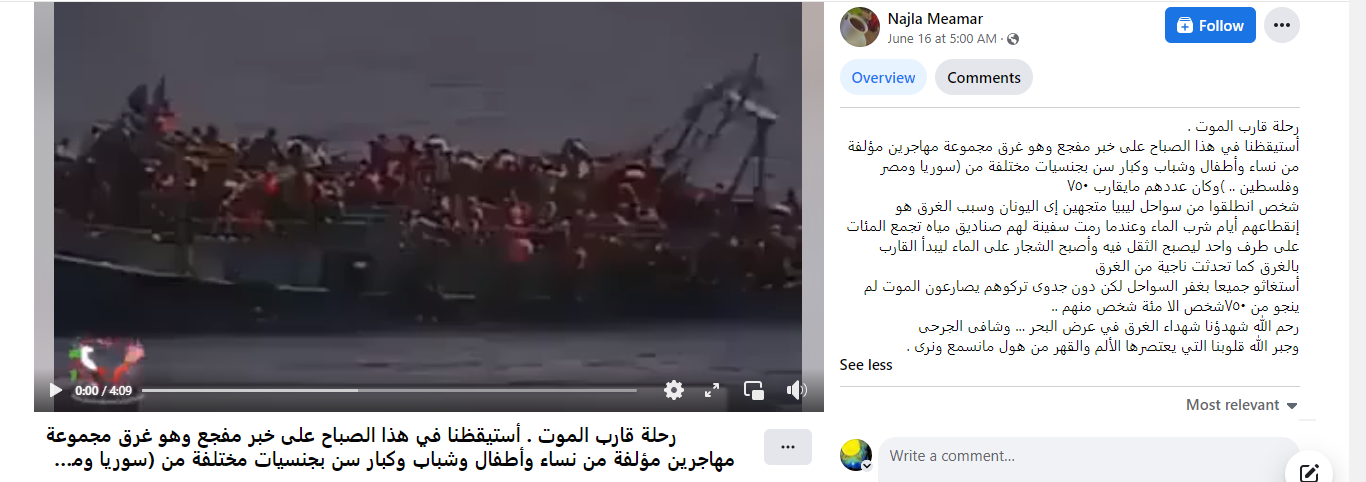Seek on the video progress bar
Viewport: 1366px width, 482px height.
[x=389, y=390]
